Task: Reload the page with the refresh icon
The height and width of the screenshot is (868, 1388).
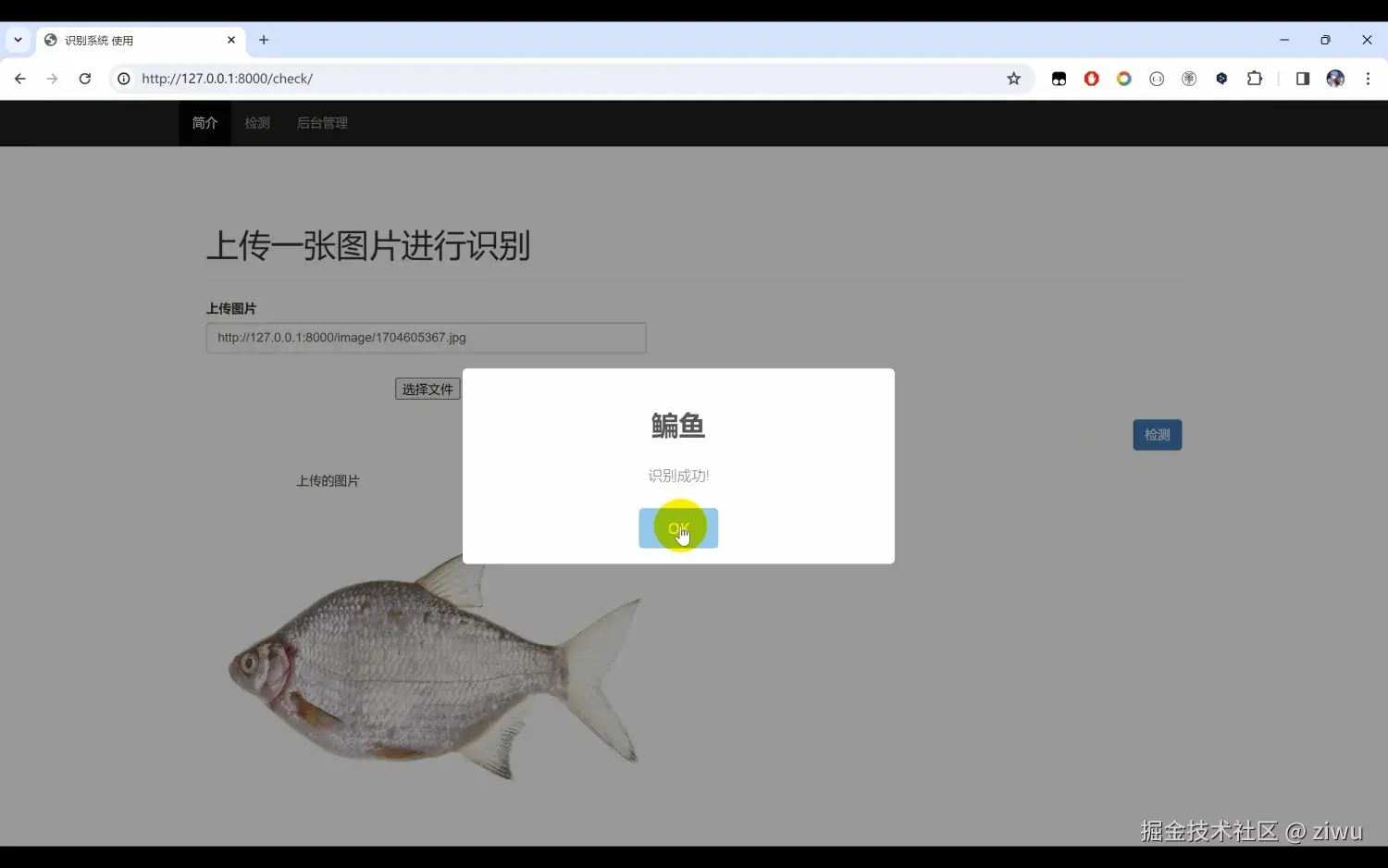Action: (85, 79)
